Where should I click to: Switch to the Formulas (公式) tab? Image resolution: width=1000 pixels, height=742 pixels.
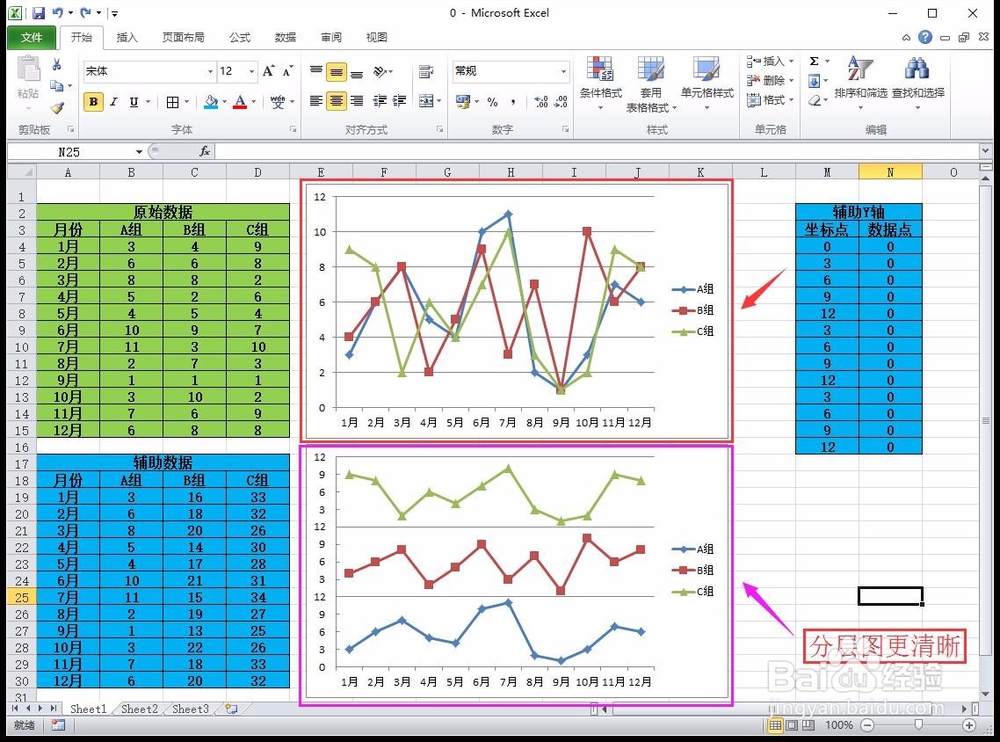(x=240, y=38)
